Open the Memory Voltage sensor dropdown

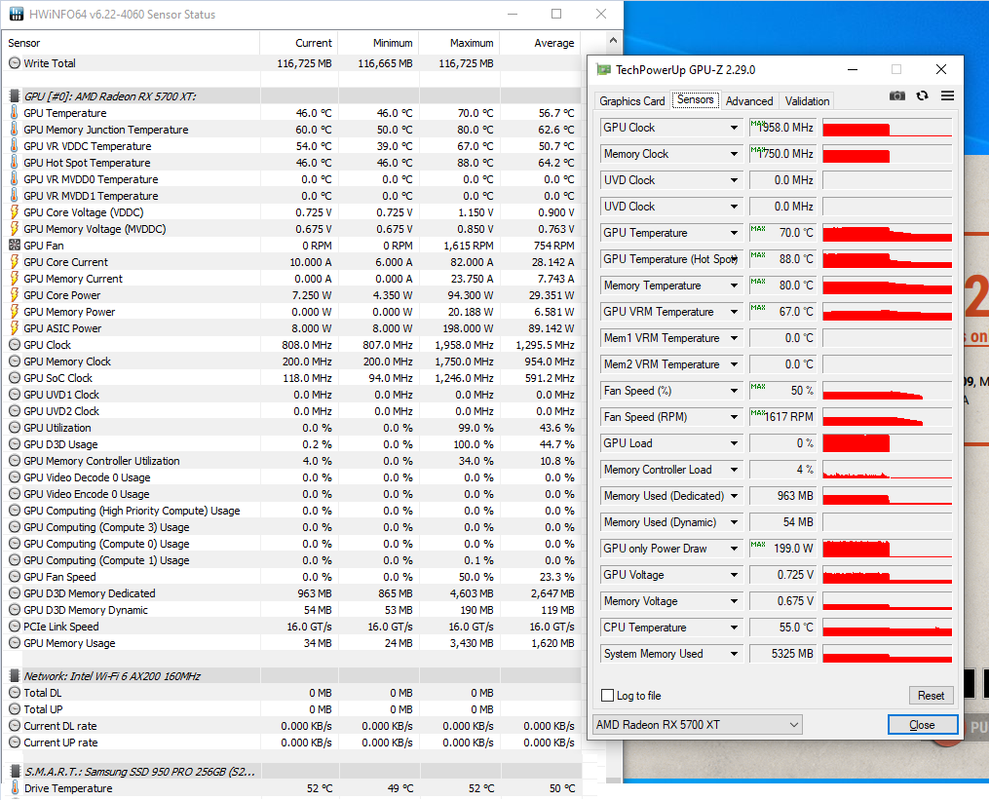(x=734, y=601)
